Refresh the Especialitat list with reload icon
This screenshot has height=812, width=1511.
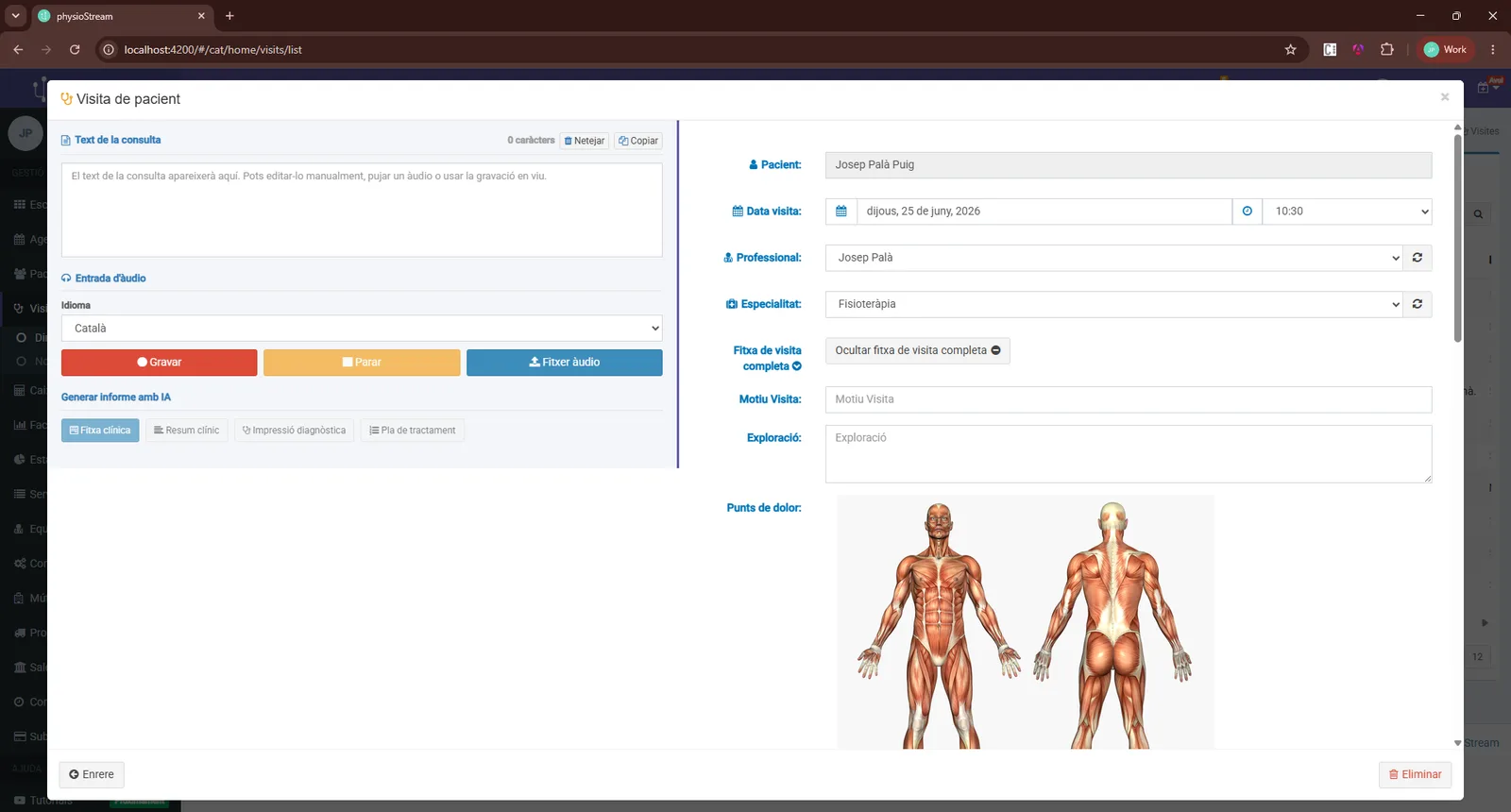coord(1418,304)
